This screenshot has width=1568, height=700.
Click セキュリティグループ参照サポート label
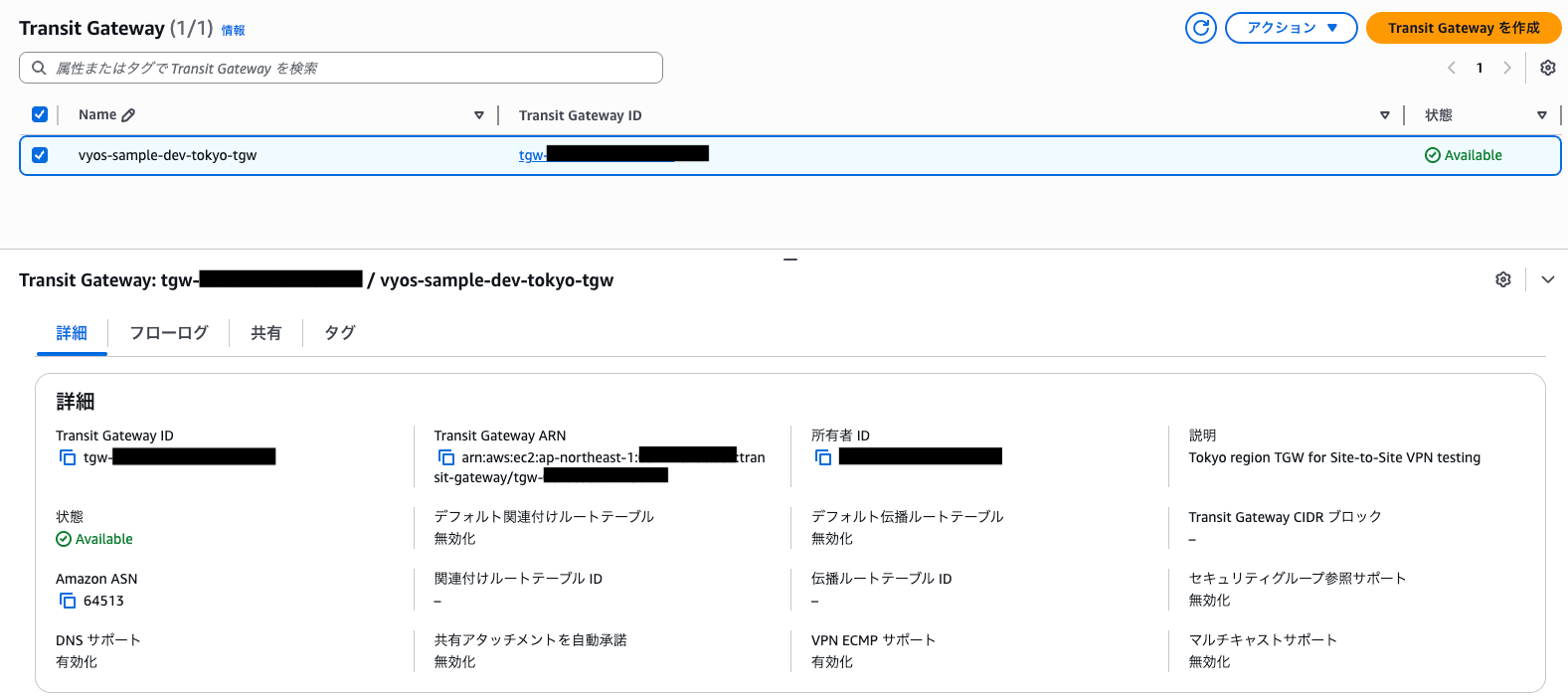point(1298,579)
